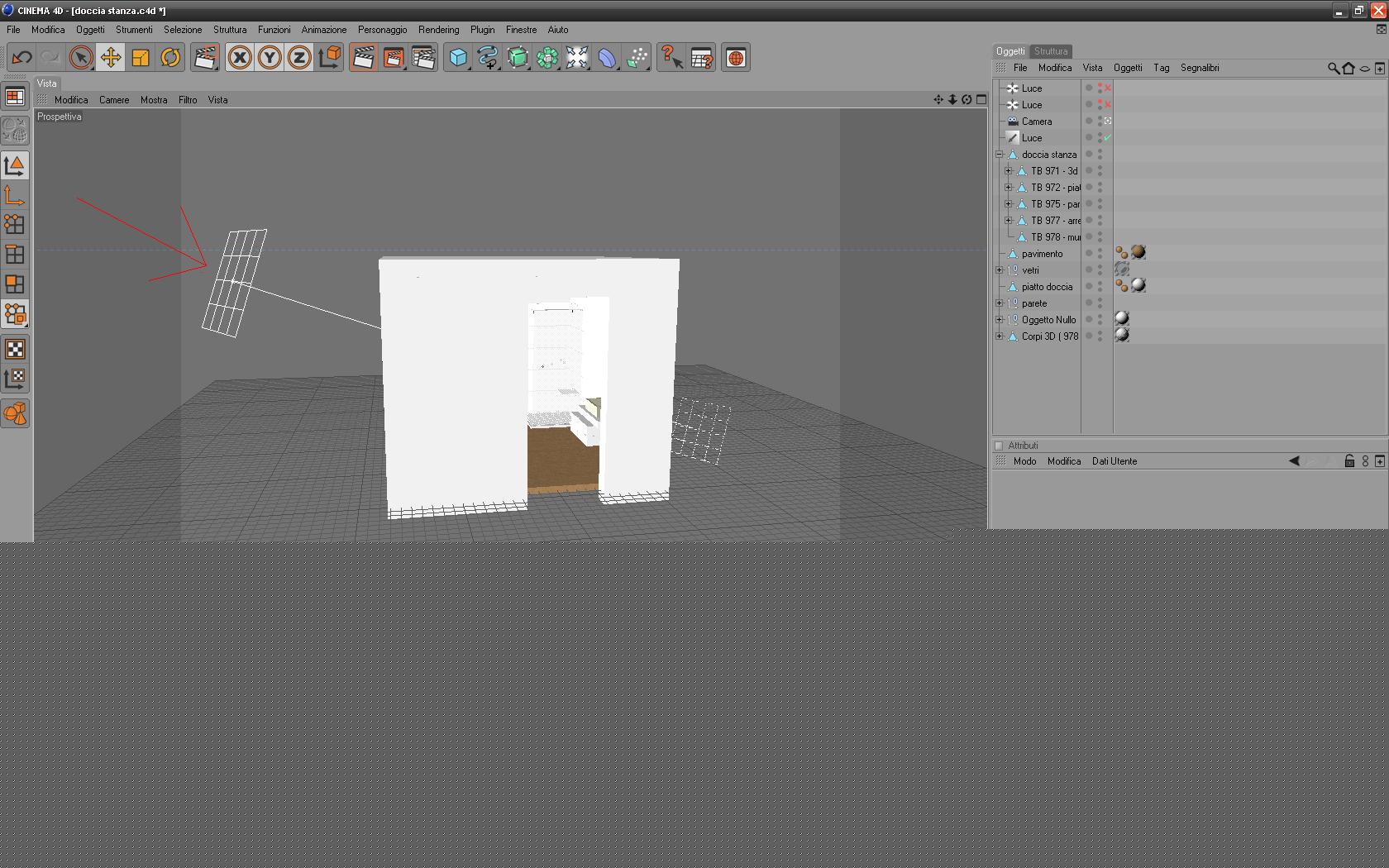Toggle visibility dots for piatto doccia

[1100, 287]
